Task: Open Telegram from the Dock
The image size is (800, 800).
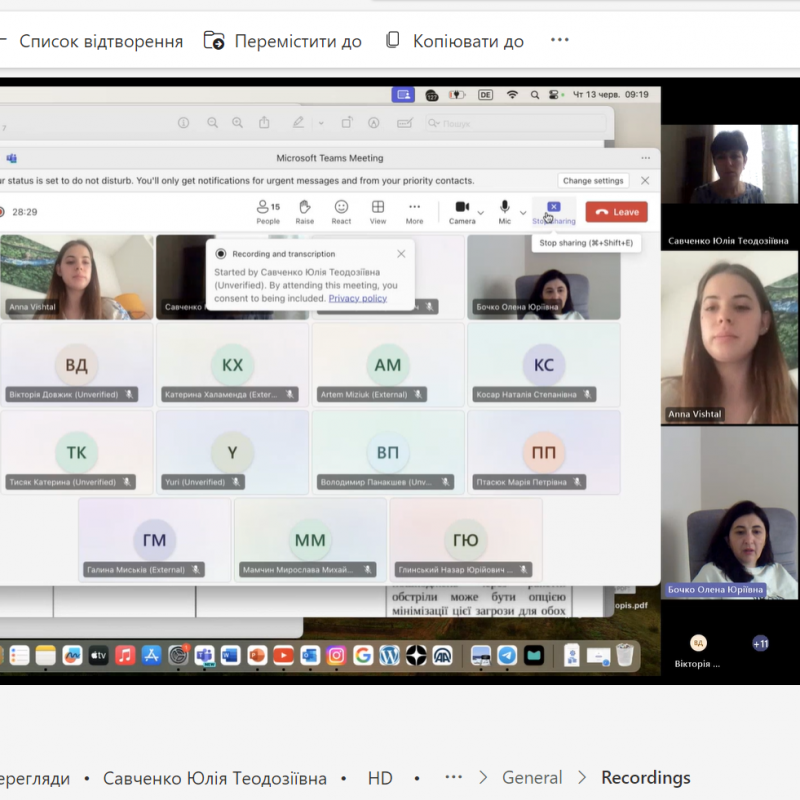Action: click(x=507, y=656)
